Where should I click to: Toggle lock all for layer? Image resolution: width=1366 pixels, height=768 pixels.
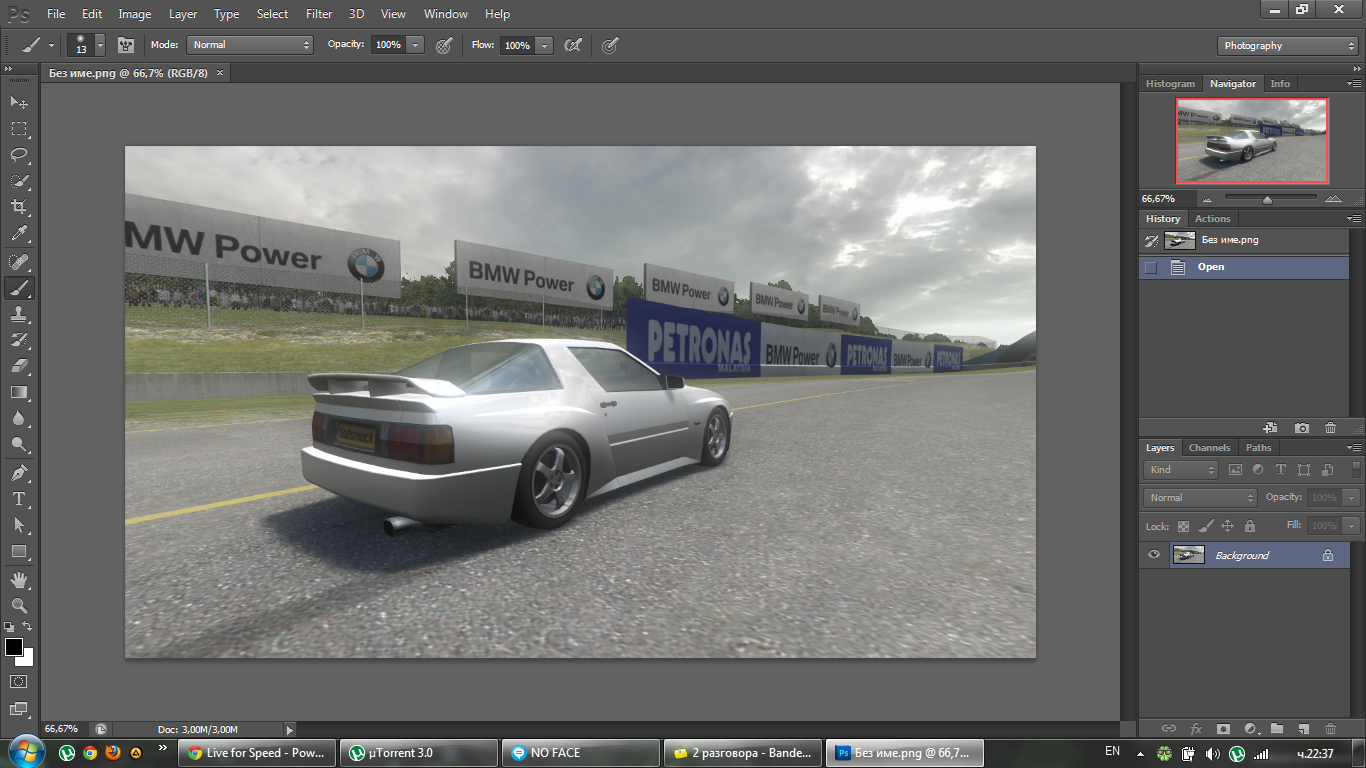(x=1248, y=525)
